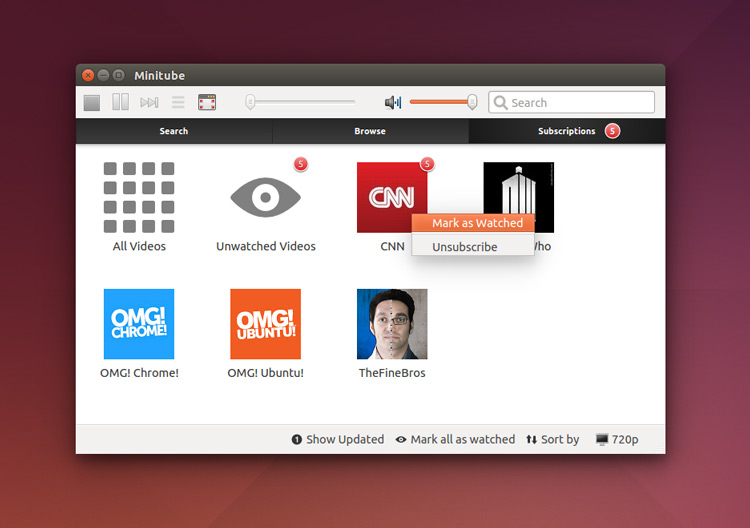Click the OMG! Ubuntu! label
Image resolution: width=750 pixels, height=528 pixels.
click(x=265, y=373)
